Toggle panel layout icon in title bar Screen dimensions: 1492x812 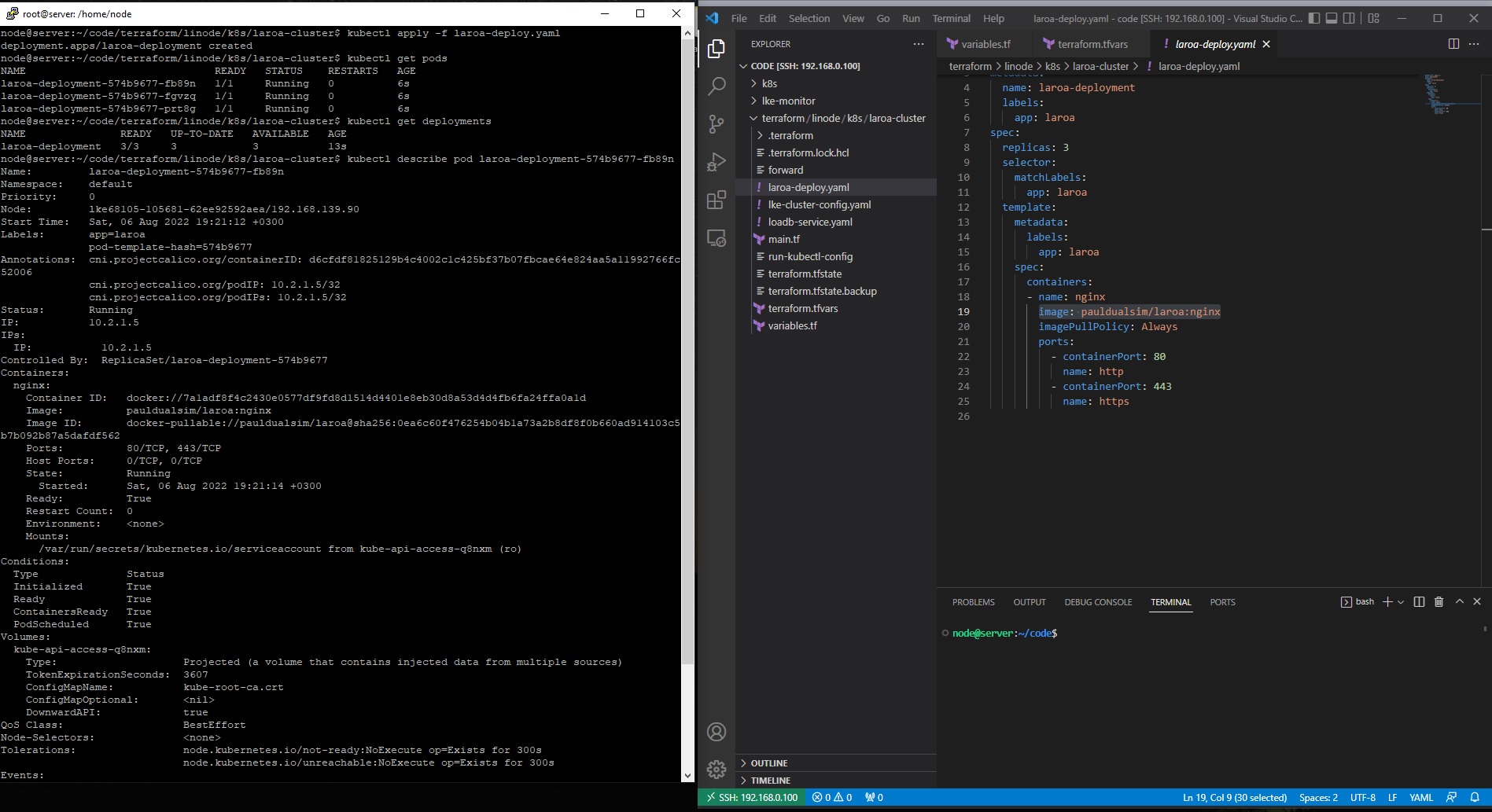click(x=1332, y=18)
